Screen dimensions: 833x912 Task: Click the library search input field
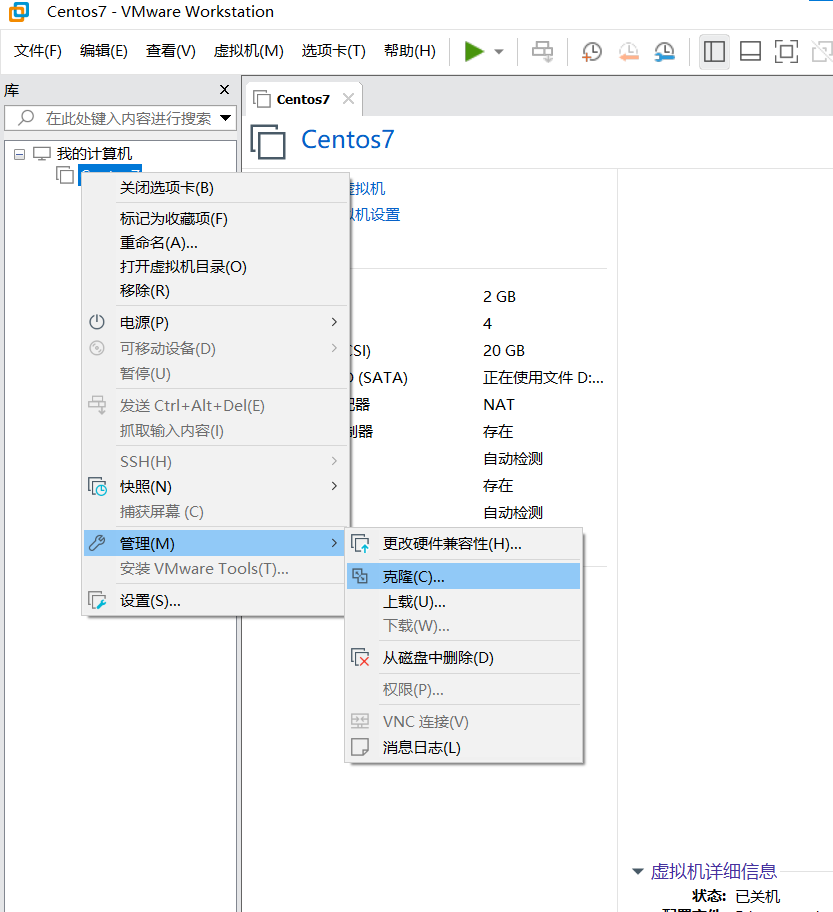tap(120, 118)
